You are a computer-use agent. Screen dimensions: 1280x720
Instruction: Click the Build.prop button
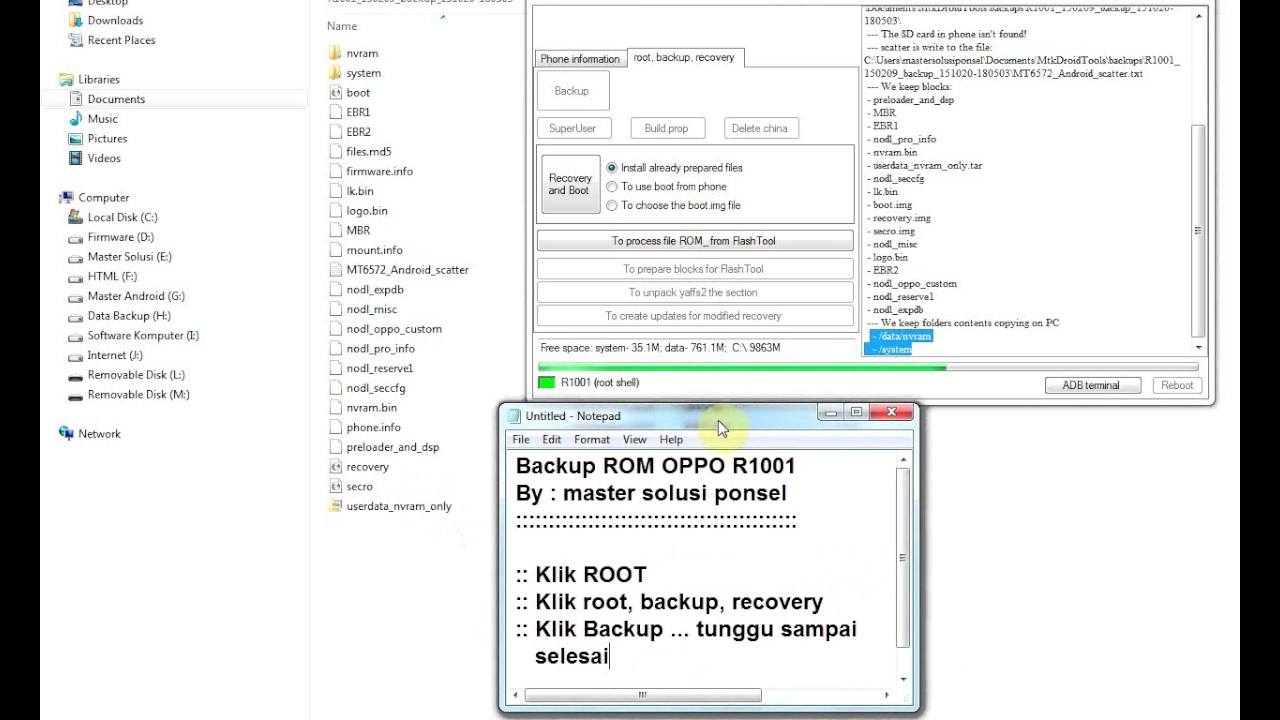pyautogui.click(x=666, y=128)
